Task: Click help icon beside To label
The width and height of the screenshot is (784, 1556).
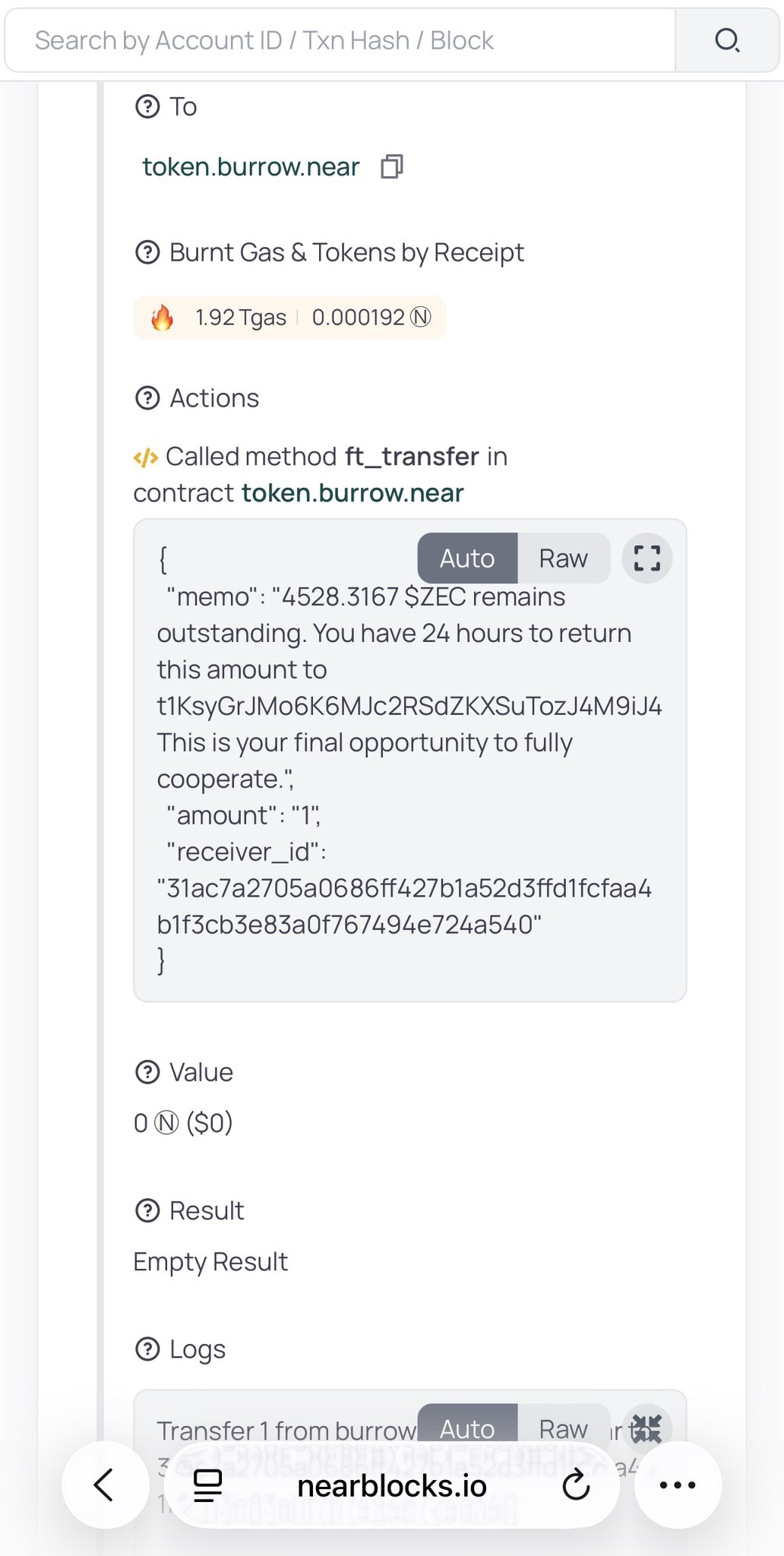Action: 147,106
